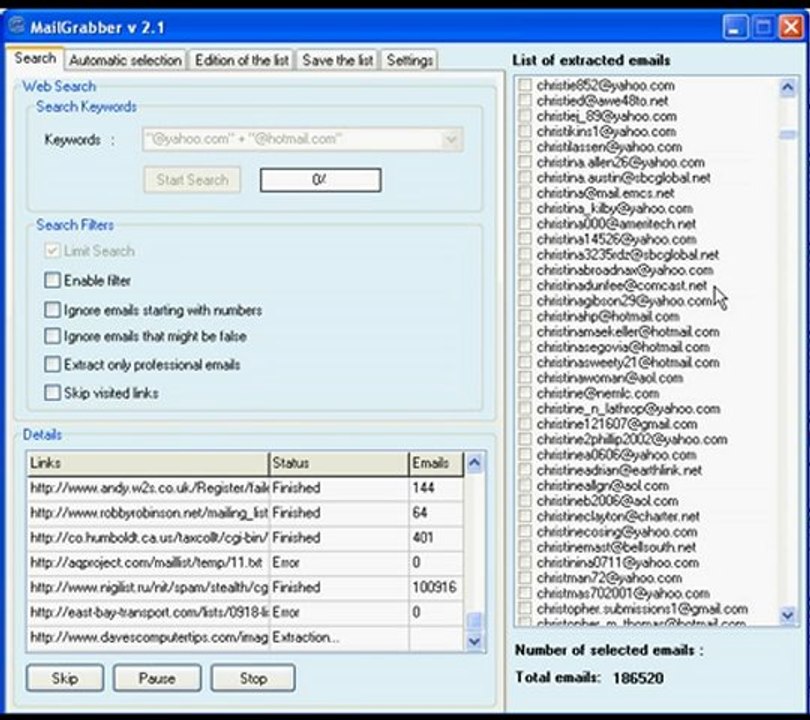Check Ignore emails that might be false

pos(52,336)
